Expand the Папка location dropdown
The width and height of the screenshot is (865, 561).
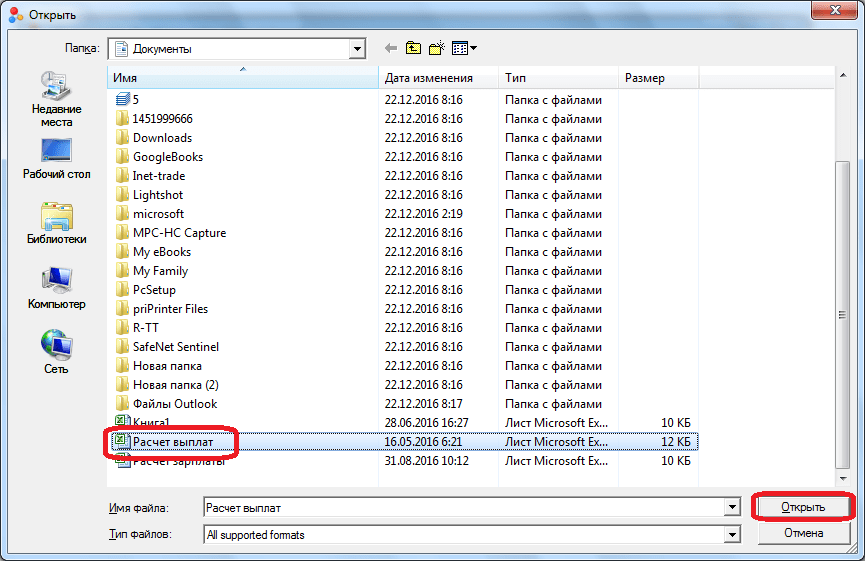(357, 48)
